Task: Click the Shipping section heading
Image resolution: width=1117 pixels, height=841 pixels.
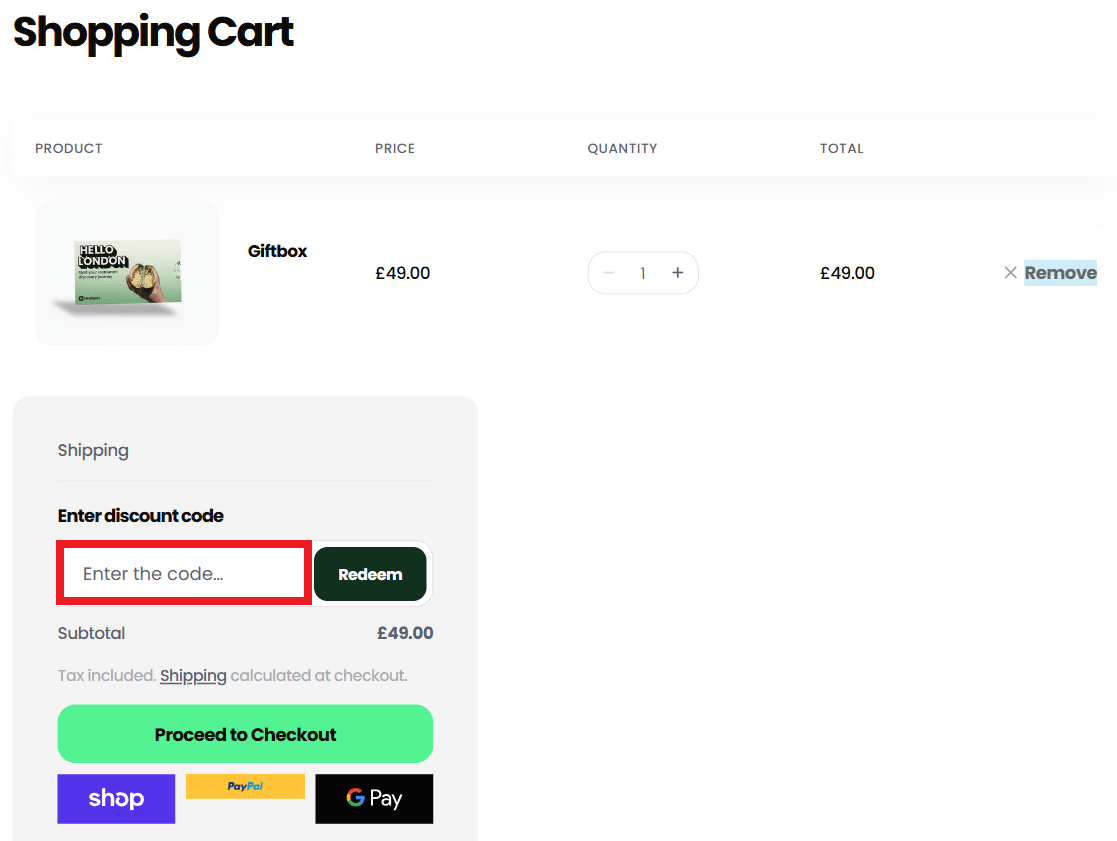Action: pyautogui.click(x=93, y=450)
